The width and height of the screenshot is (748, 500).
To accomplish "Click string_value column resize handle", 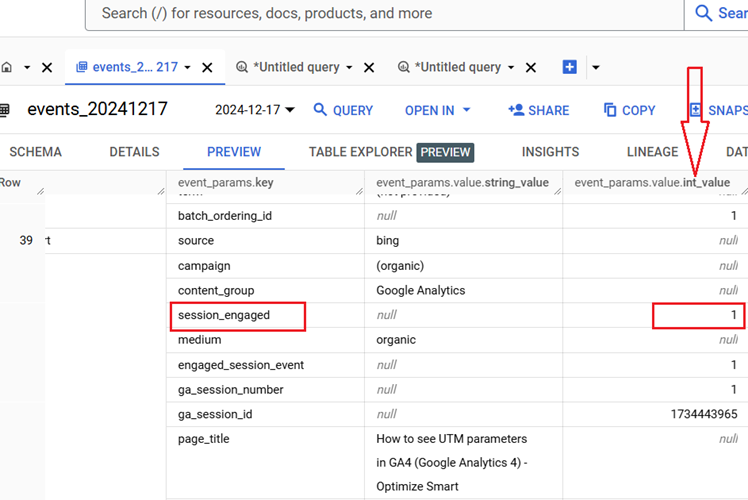I will tap(558, 191).
